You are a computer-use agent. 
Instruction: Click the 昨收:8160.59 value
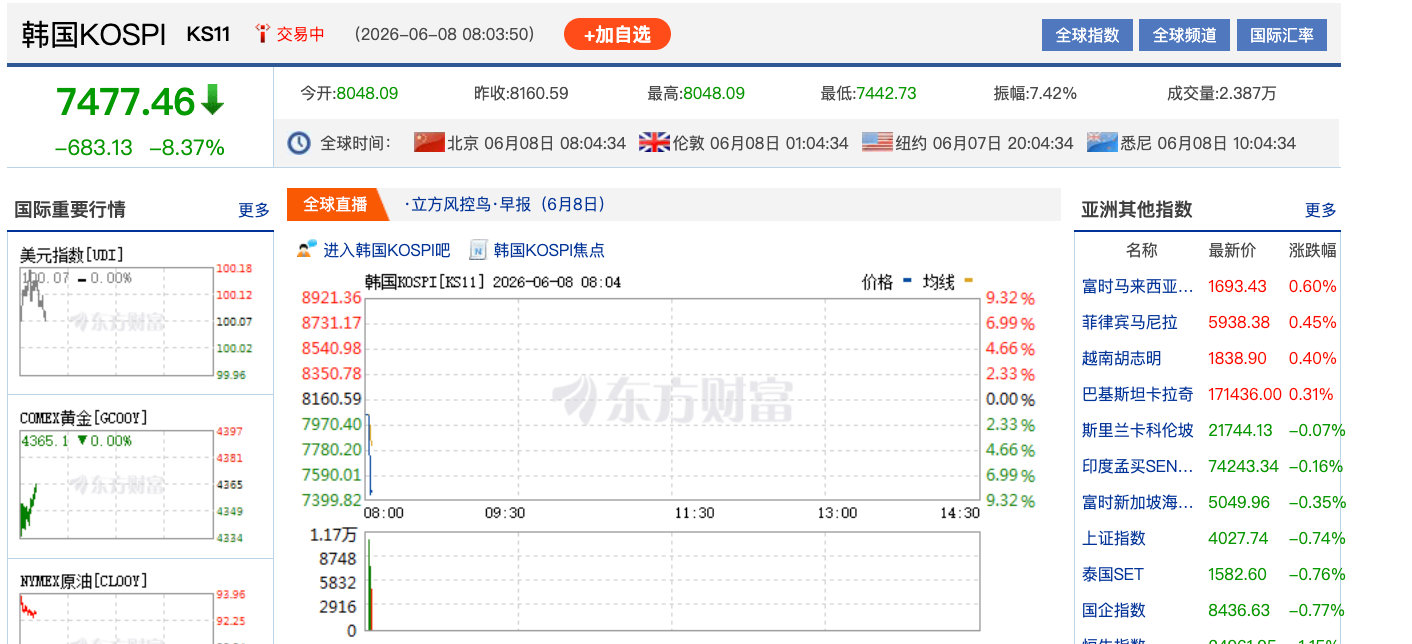click(521, 93)
